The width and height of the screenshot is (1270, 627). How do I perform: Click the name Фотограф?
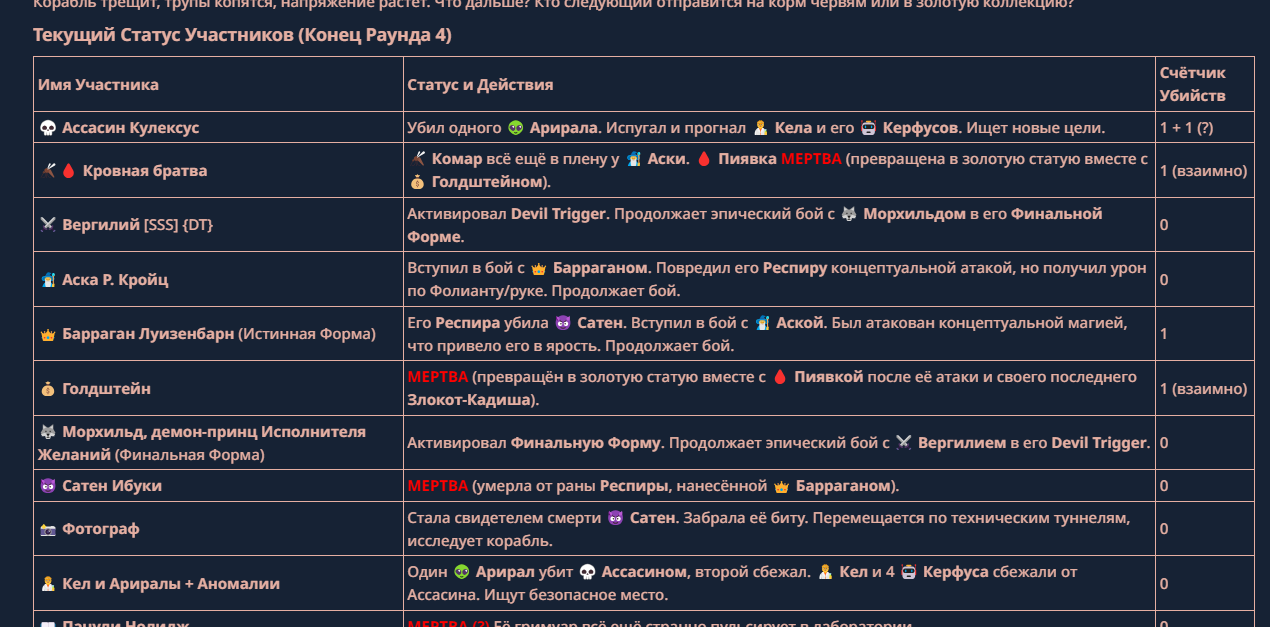point(101,529)
